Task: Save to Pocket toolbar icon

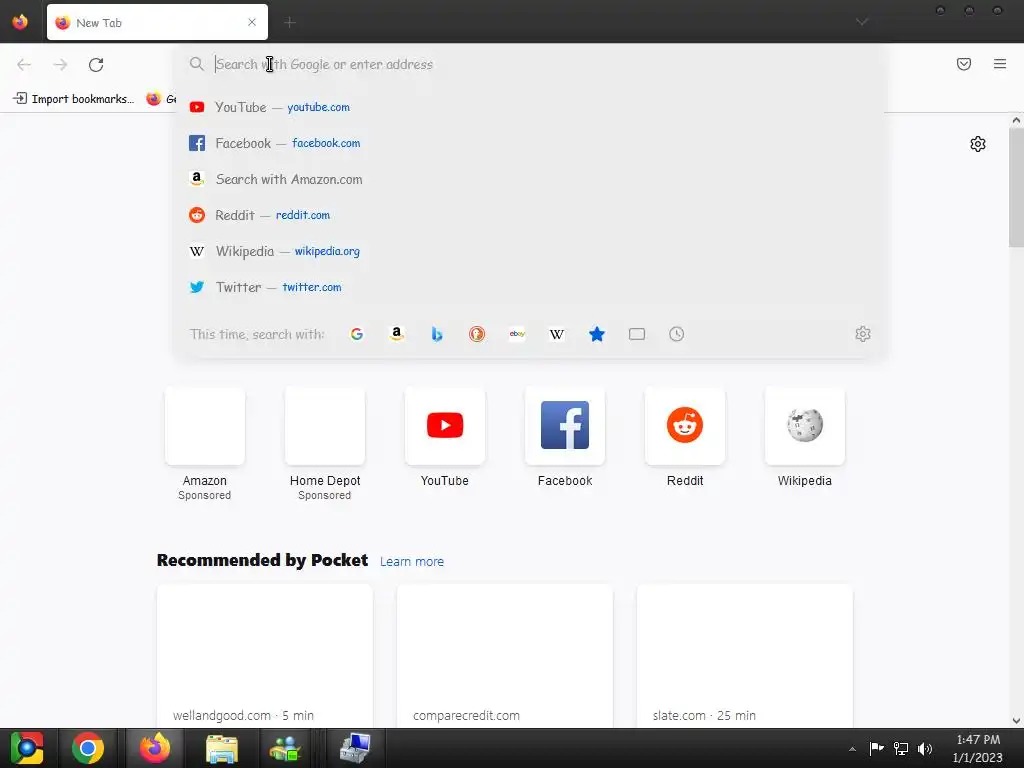Action: [964, 64]
